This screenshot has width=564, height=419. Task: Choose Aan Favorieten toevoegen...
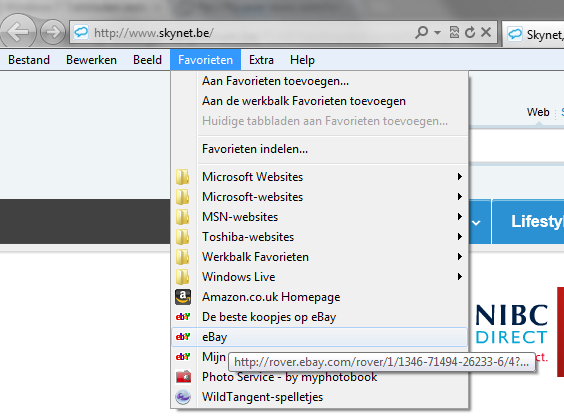click(319, 81)
